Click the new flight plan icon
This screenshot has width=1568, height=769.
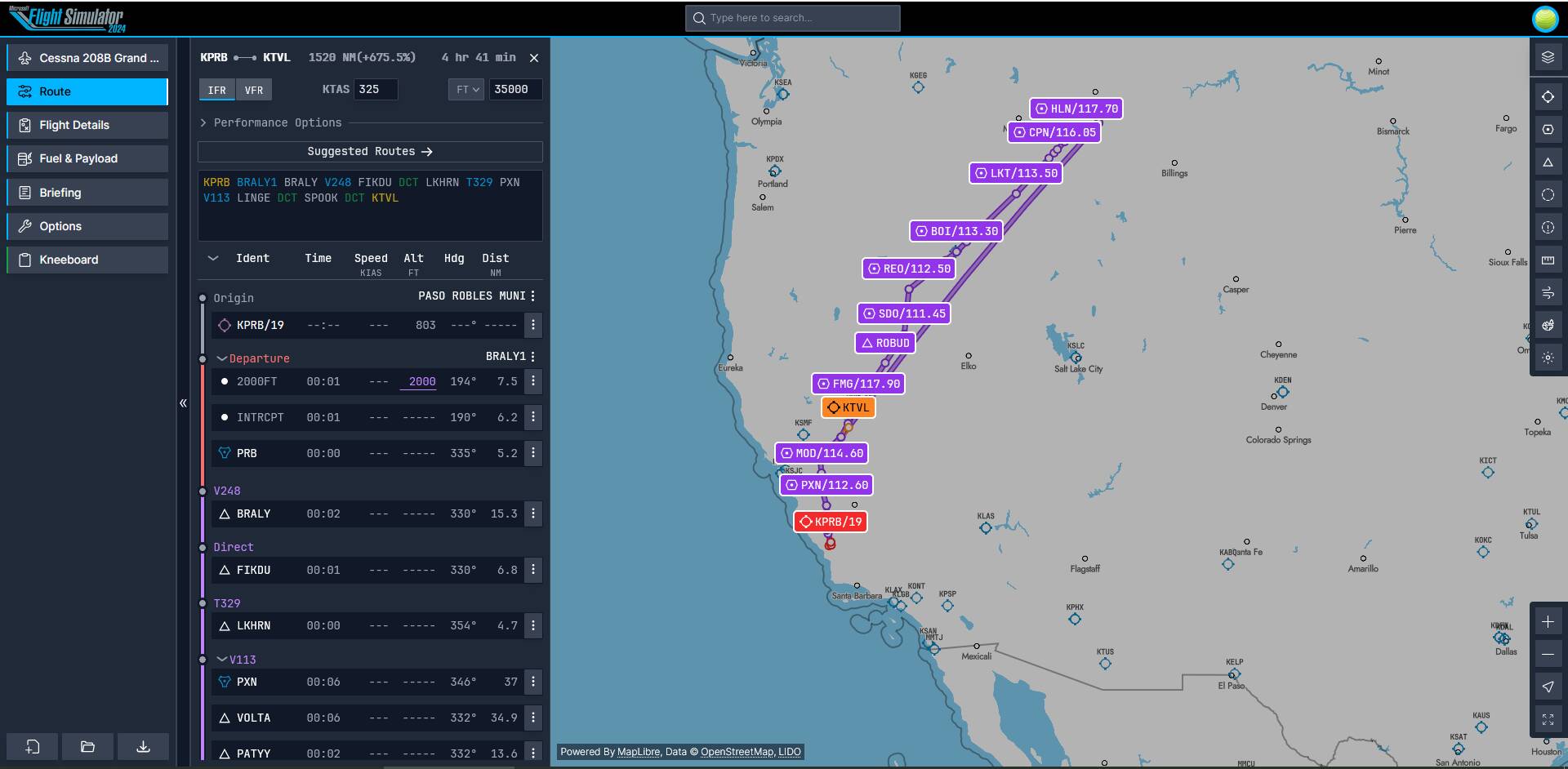tap(33, 746)
